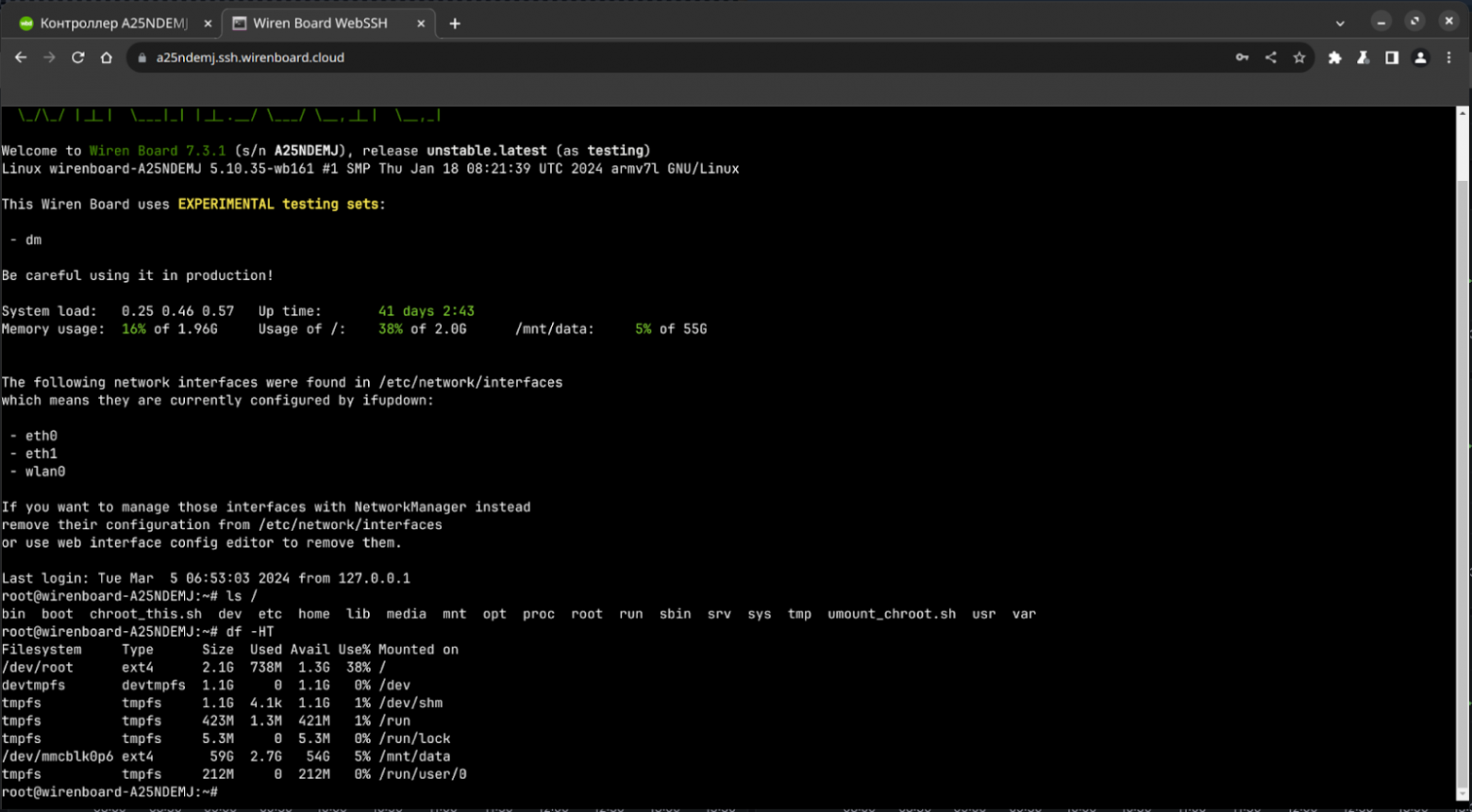The height and width of the screenshot is (812, 1472).
Task: Close the Контроллер A25NDEMJ tab
Action: [x=208, y=24]
